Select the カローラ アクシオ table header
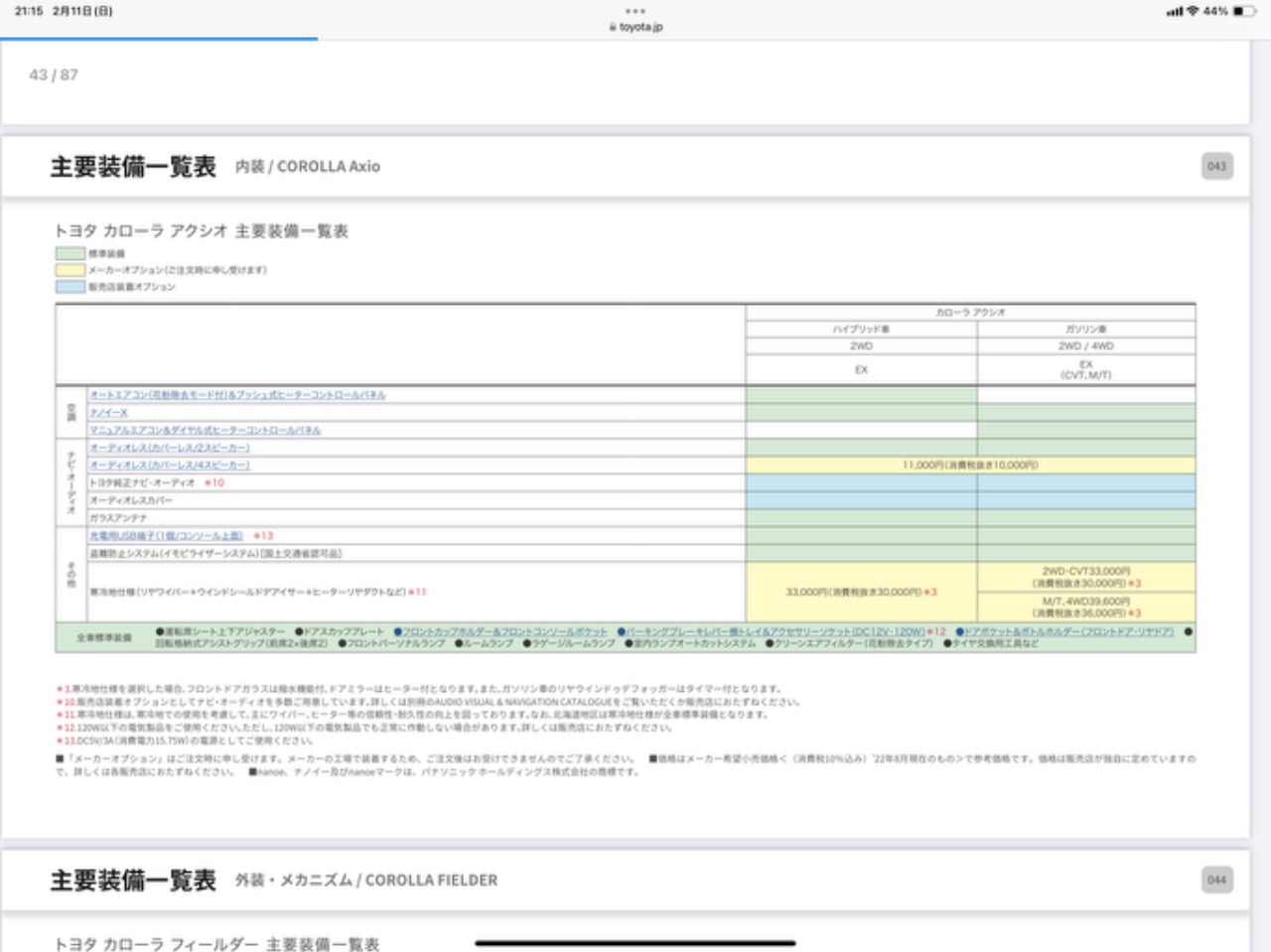1271x952 pixels. 970,312
